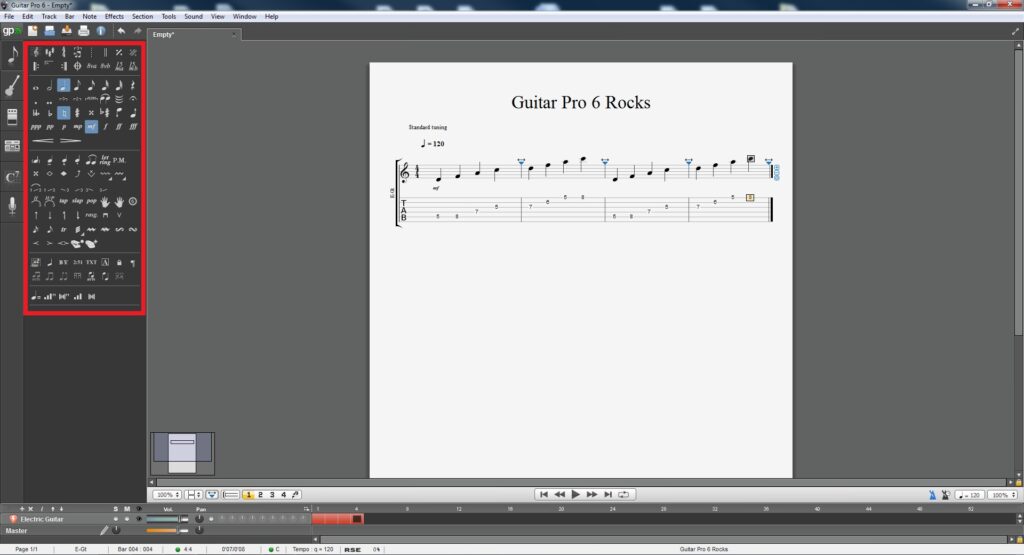Open the Sound menu

point(193,16)
